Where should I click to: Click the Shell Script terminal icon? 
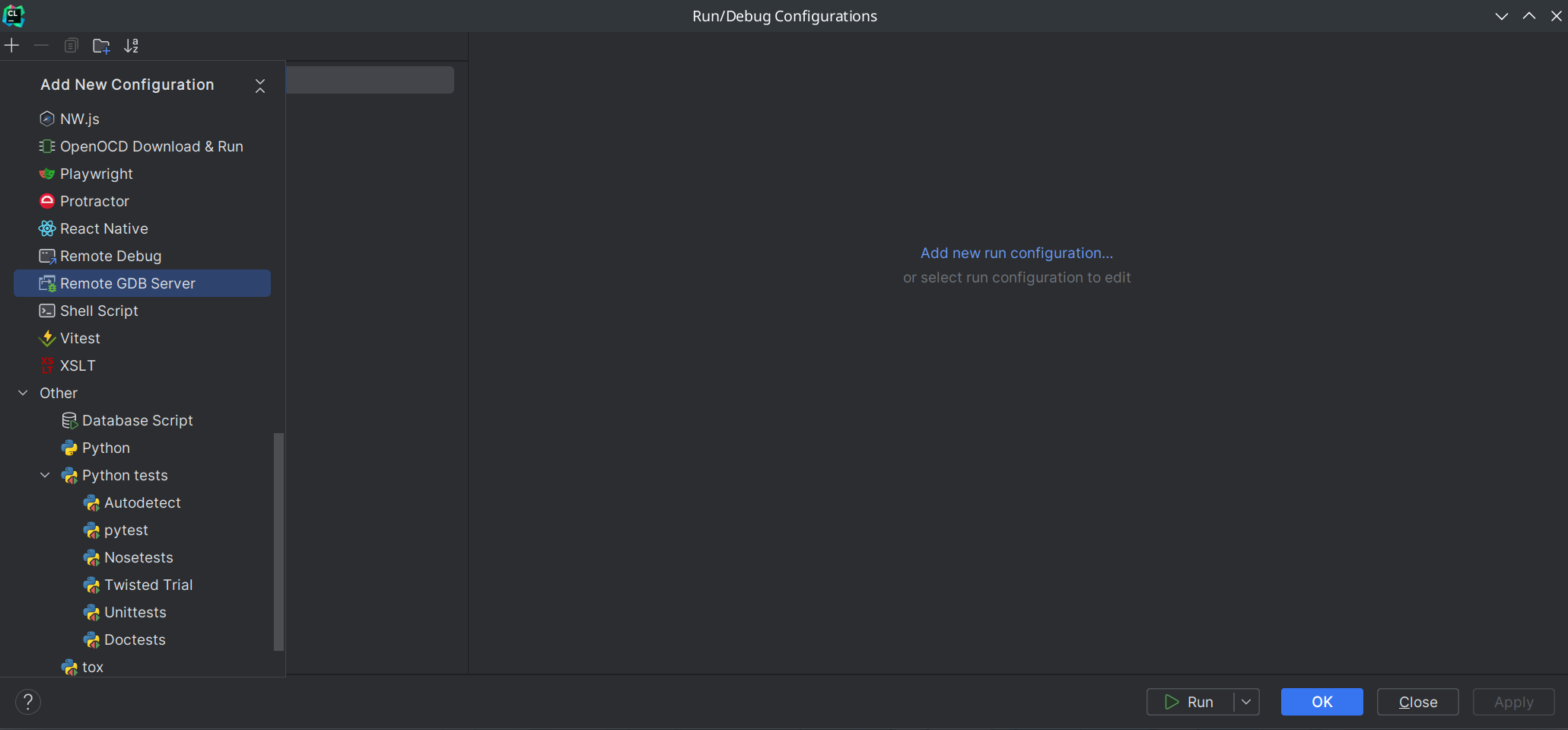[x=47, y=311]
